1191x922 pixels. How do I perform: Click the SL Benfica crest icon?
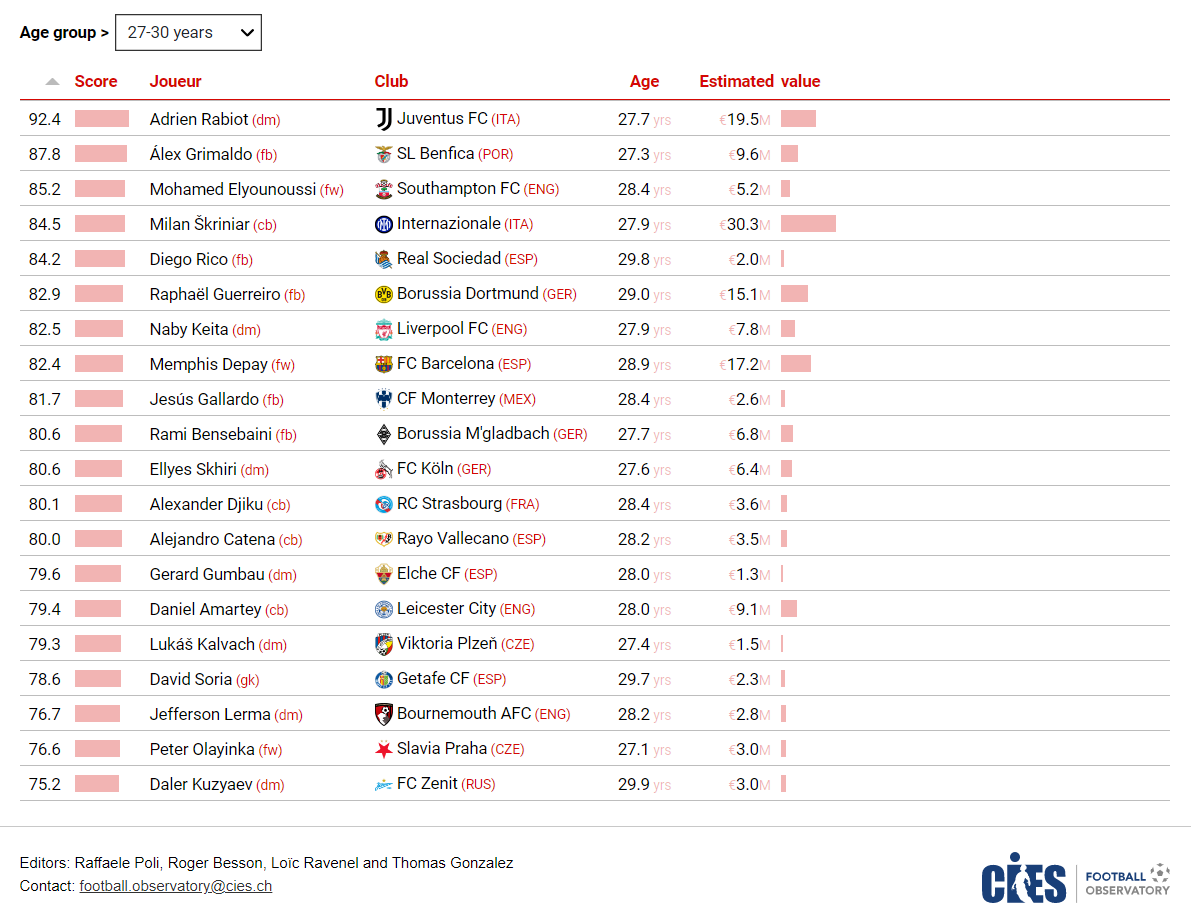pyautogui.click(x=384, y=154)
